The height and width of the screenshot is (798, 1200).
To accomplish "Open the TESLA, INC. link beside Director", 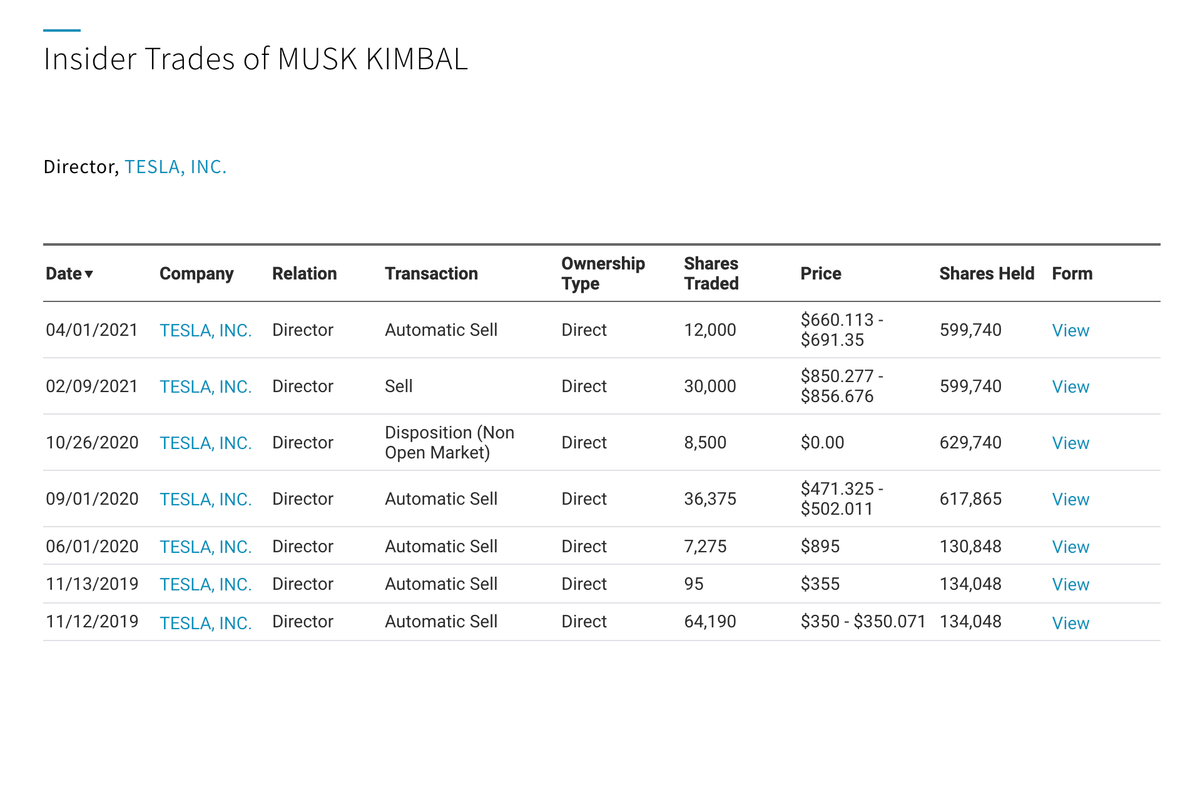I will pyautogui.click(x=175, y=167).
